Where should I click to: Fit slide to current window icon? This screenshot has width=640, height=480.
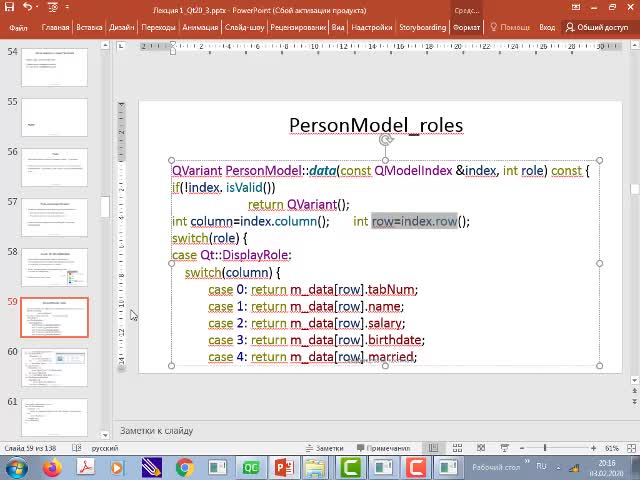coord(631,448)
